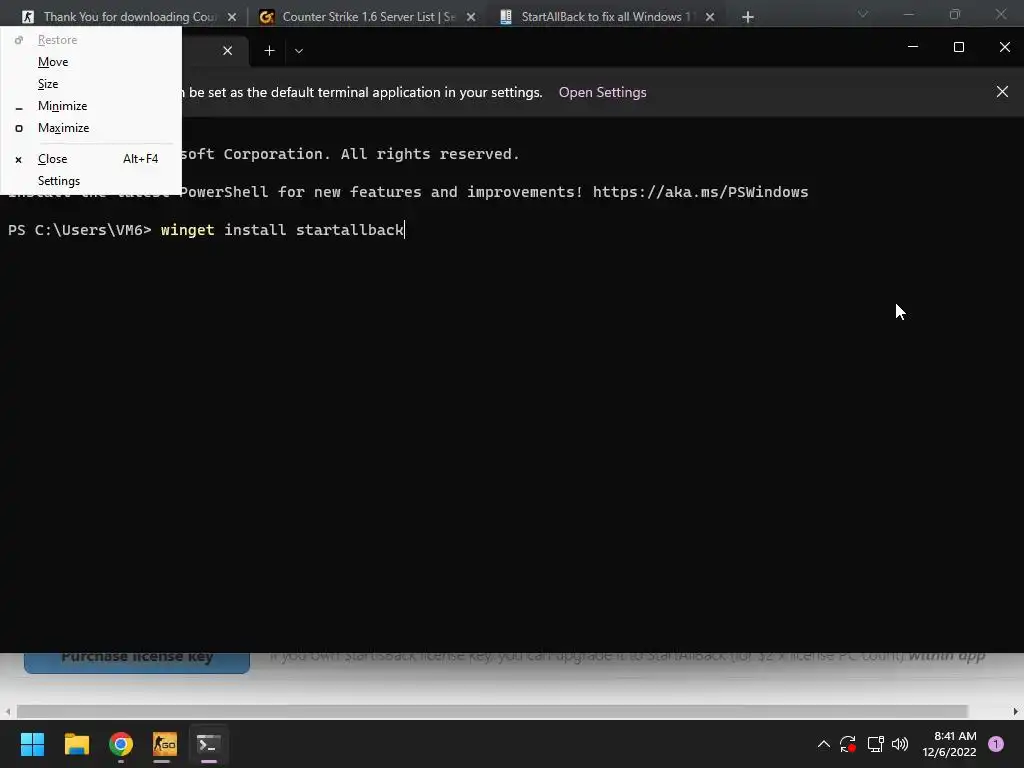This screenshot has width=1024, height=768.
Task: Open a new terminal tab with plus
Action: pos(269,51)
